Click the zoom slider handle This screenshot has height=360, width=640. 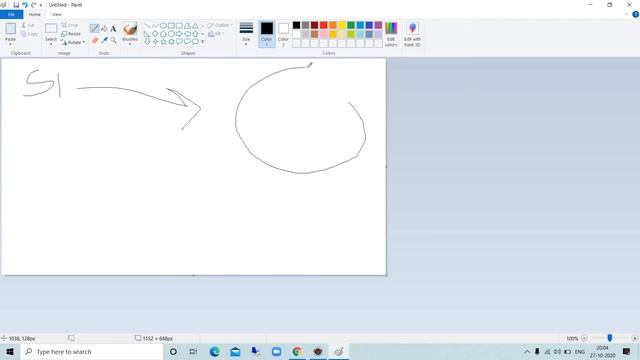[x=609, y=338]
